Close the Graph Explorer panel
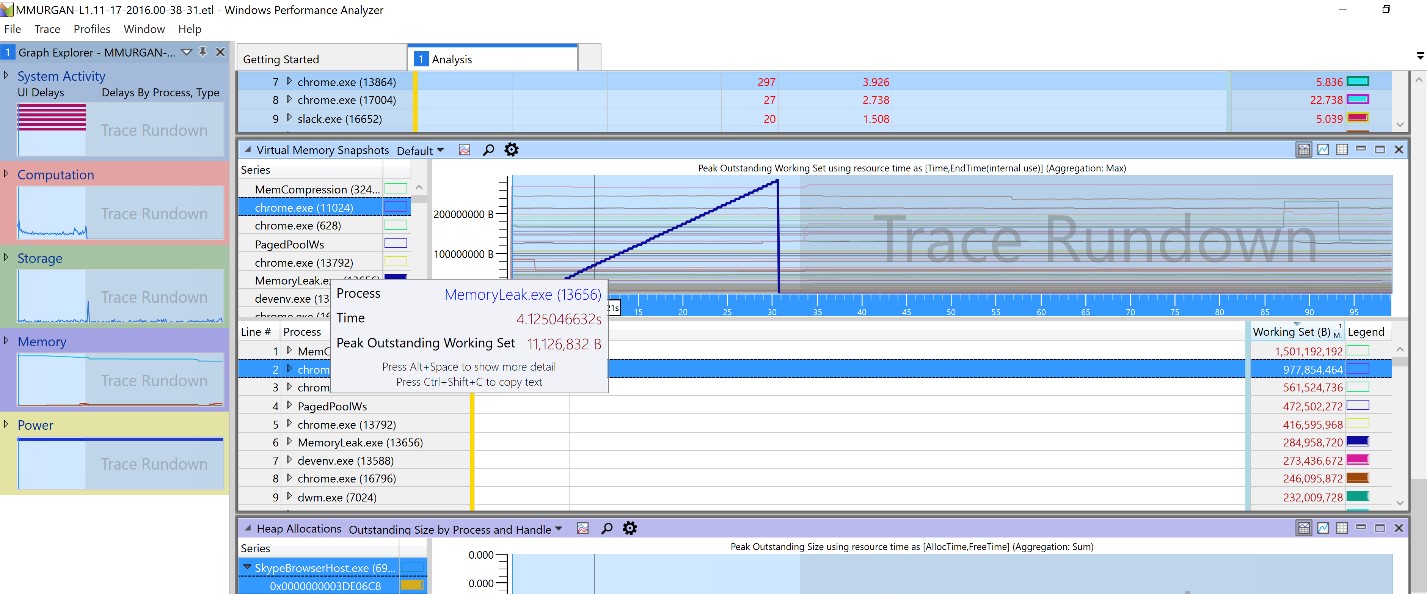 (x=220, y=52)
